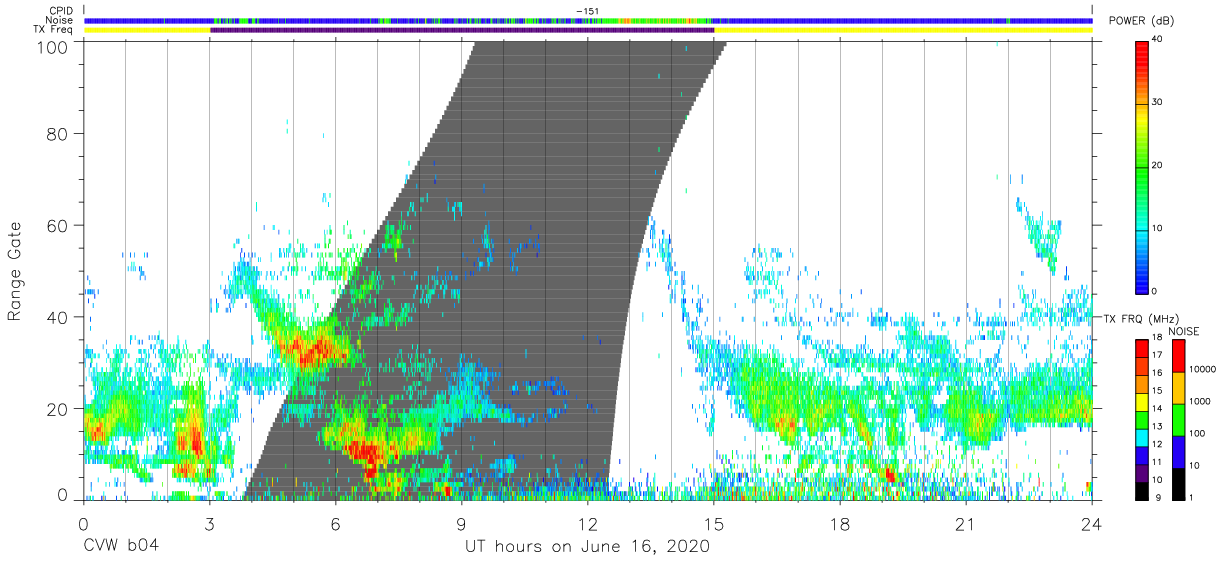Select the cyan 12-13 MHz frequency swatch

click(x=1142, y=437)
